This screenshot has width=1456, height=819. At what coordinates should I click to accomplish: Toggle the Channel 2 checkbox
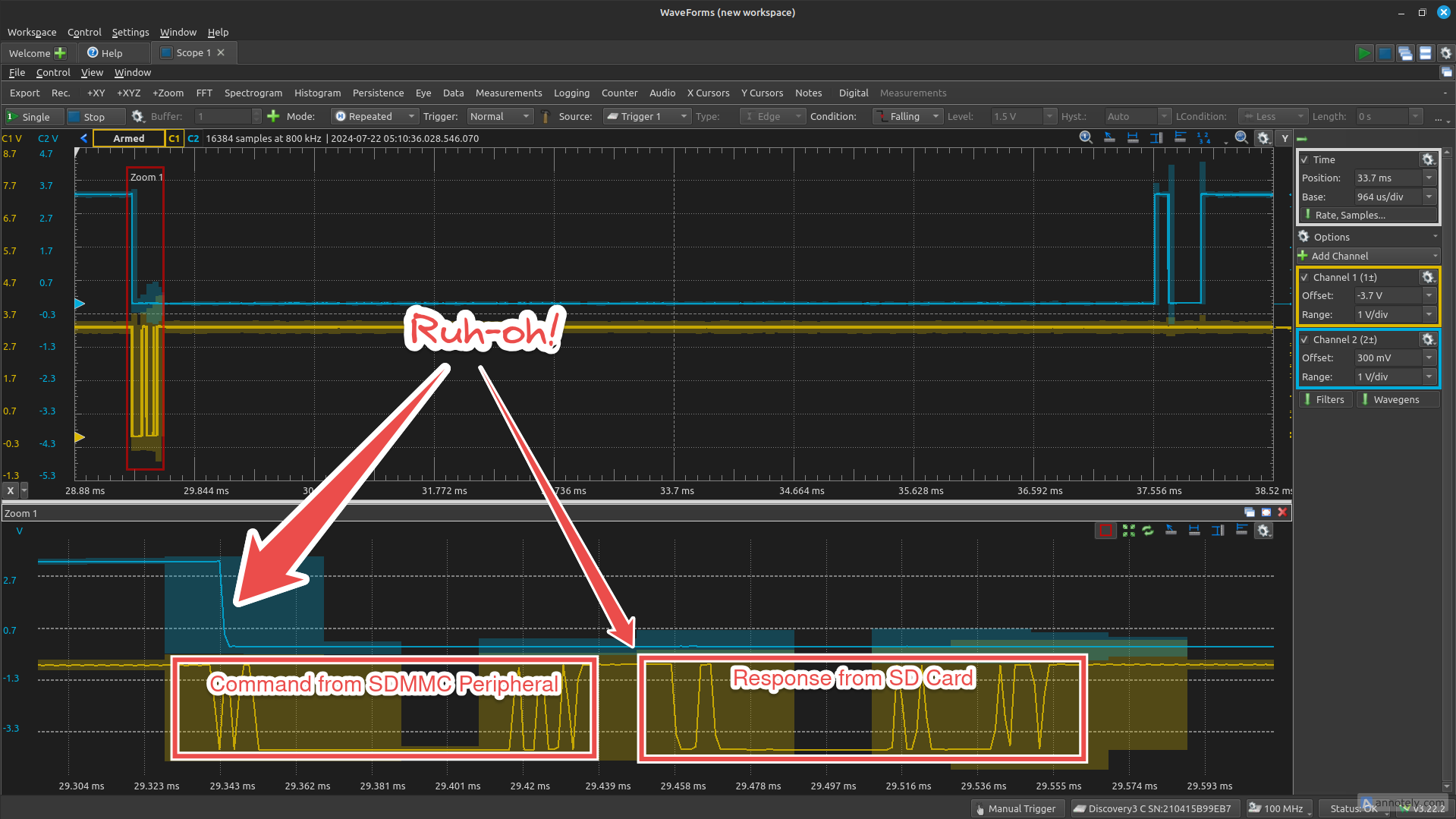pyautogui.click(x=1304, y=339)
